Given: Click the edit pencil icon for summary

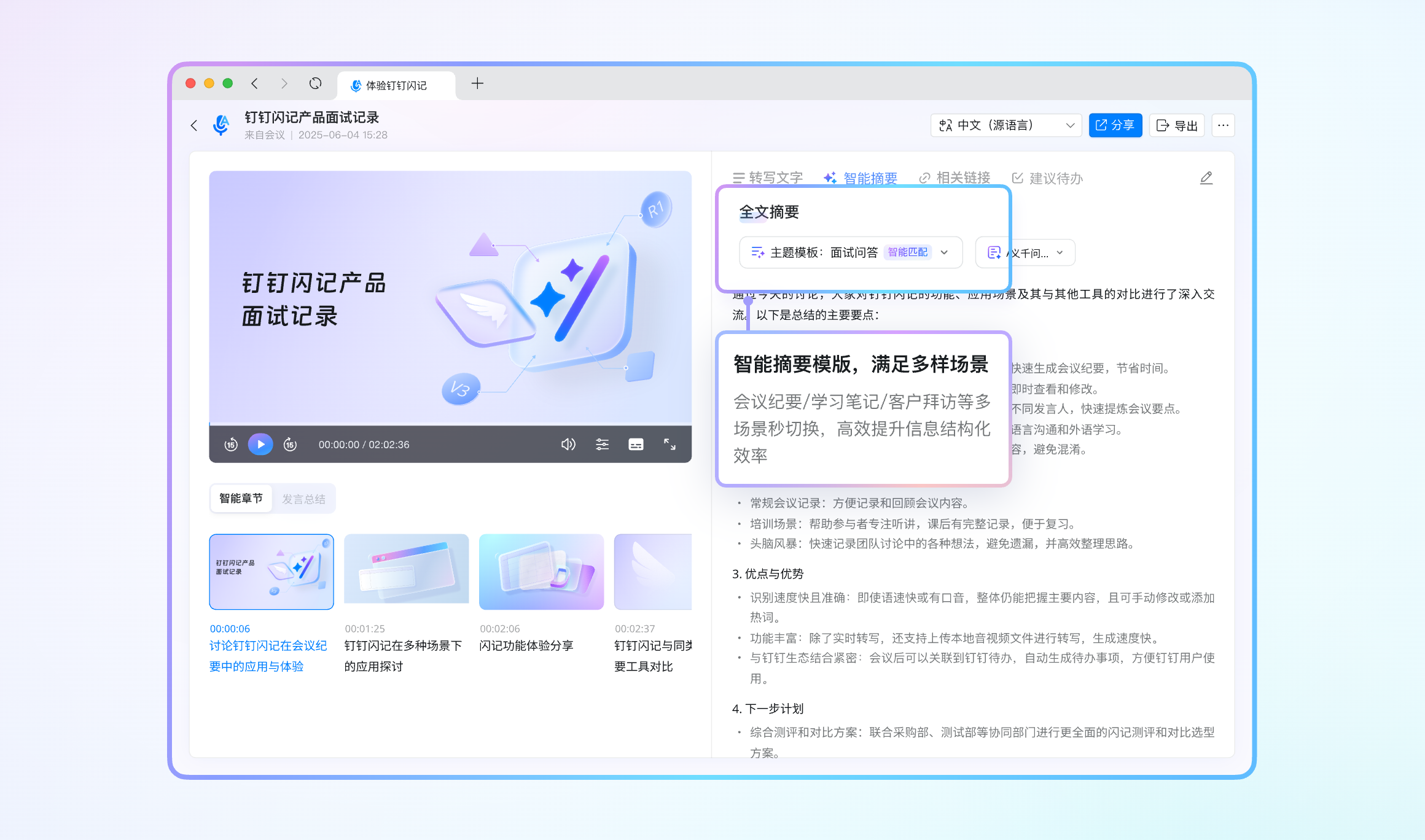Looking at the screenshot, I should pyautogui.click(x=1206, y=178).
